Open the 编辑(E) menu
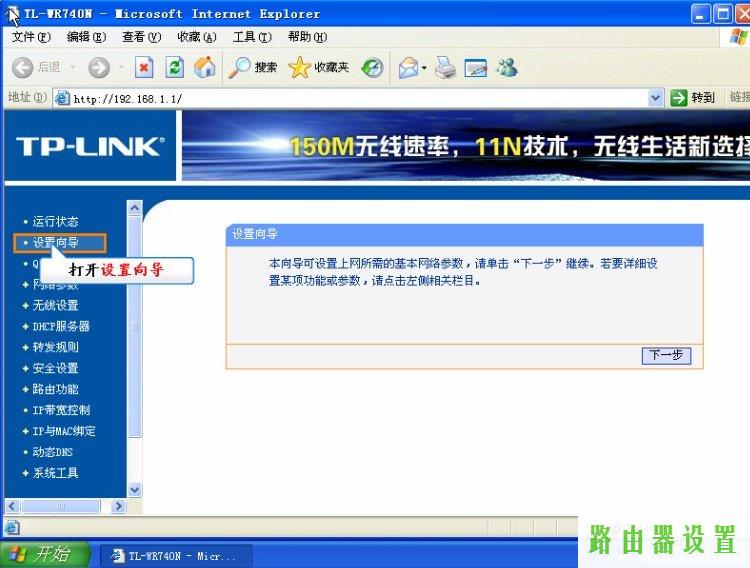The width and height of the screenshot is (750, 568). coord(87,37)
